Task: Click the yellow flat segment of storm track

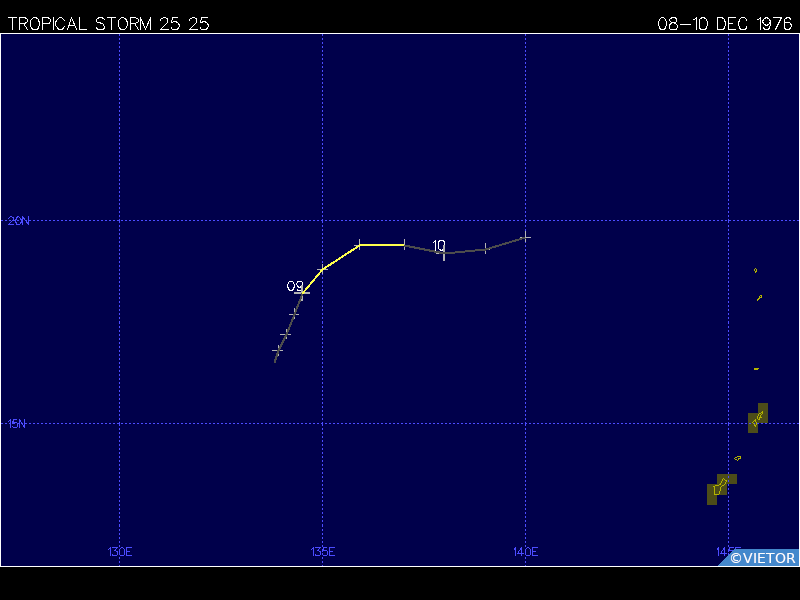Action: pos(382,245)
